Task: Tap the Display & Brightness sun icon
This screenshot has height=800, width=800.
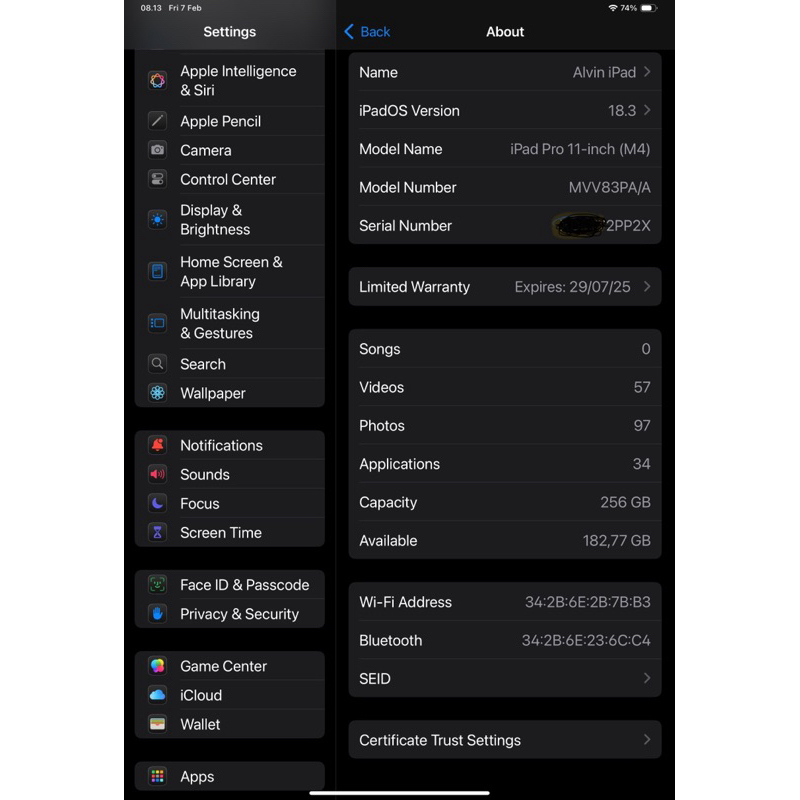Action: 157,220
